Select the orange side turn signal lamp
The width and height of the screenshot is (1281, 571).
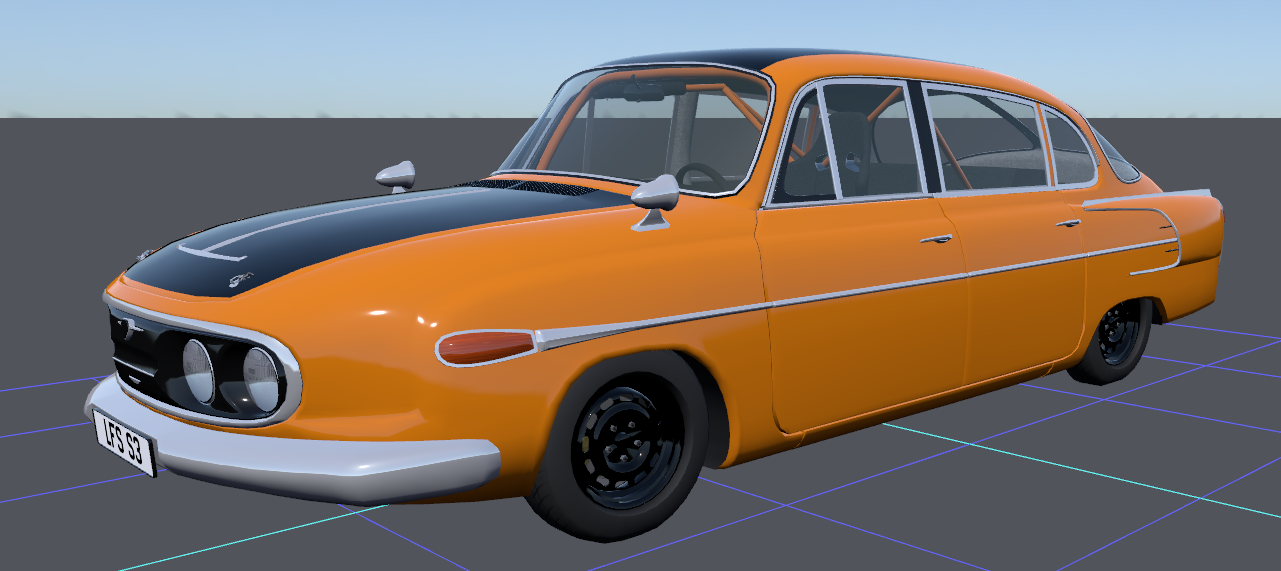(x=486, y=347)
